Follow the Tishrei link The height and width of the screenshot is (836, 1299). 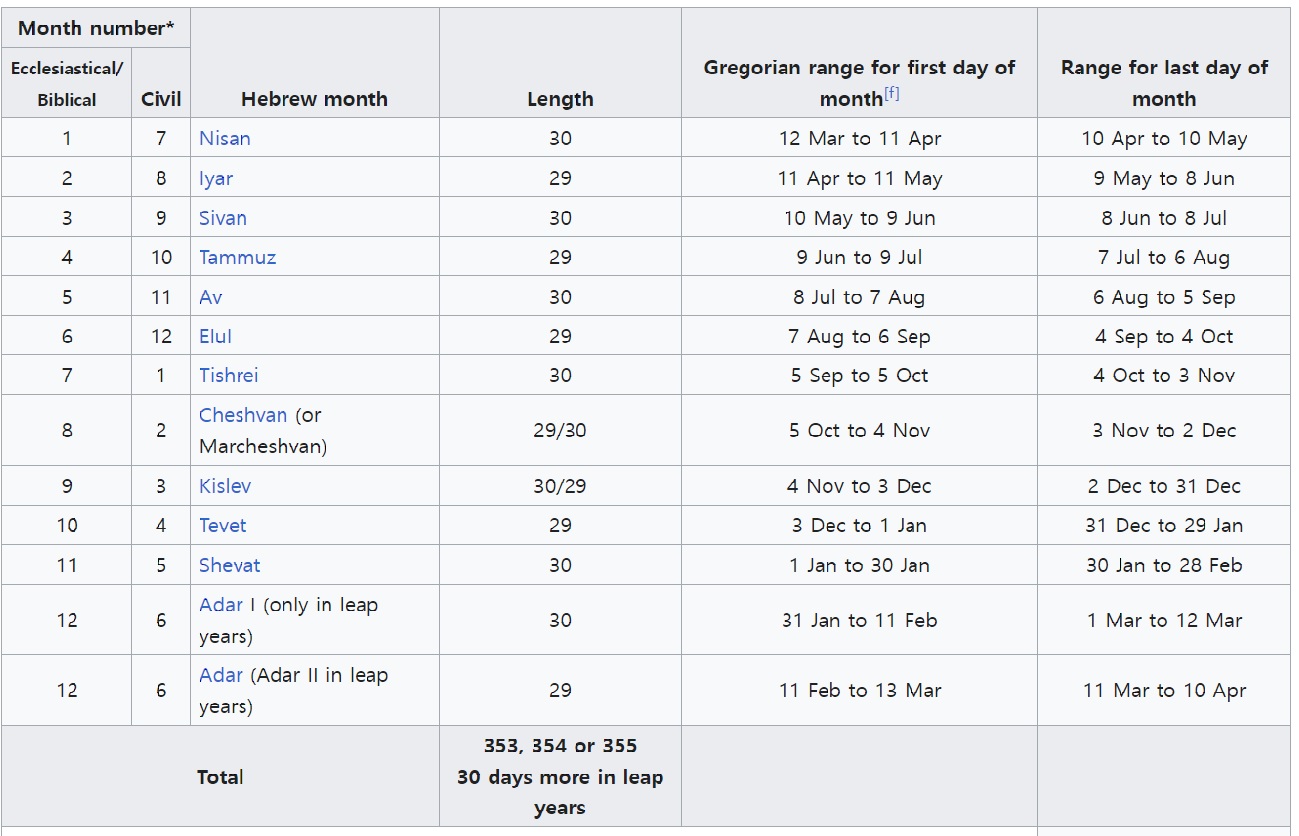coord(229,375)
